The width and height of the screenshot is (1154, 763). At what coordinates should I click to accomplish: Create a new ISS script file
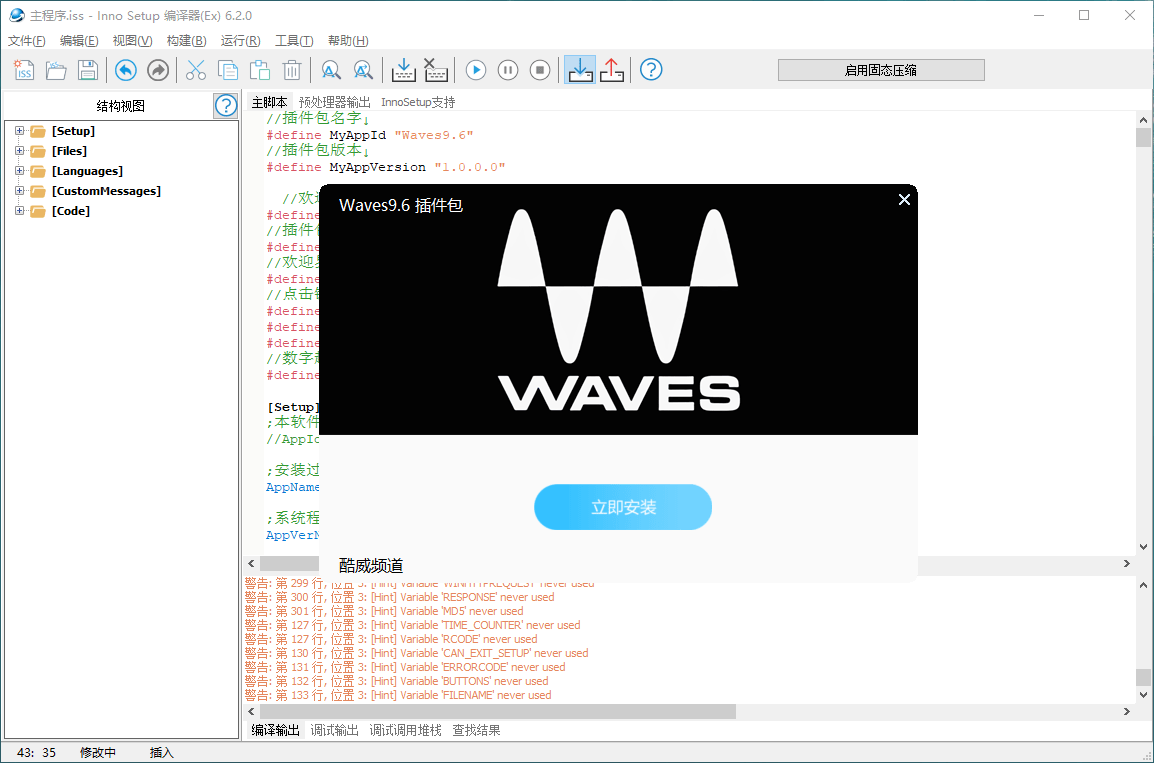click(x=24, y=70)
